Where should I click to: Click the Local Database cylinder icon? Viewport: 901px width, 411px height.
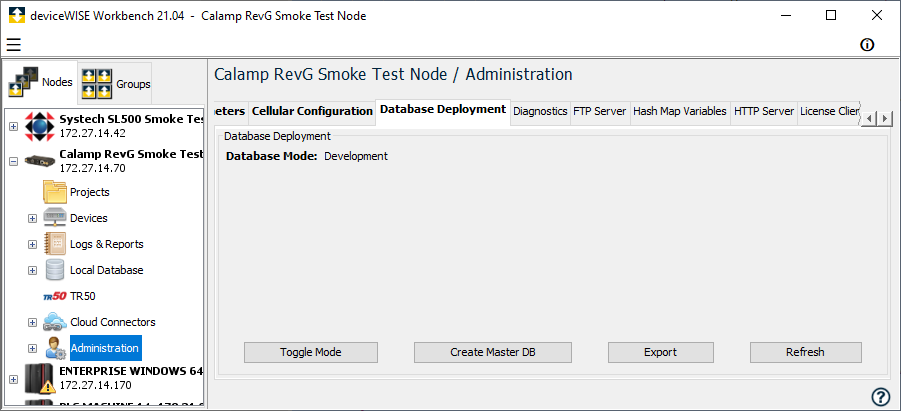pos(55,270)
